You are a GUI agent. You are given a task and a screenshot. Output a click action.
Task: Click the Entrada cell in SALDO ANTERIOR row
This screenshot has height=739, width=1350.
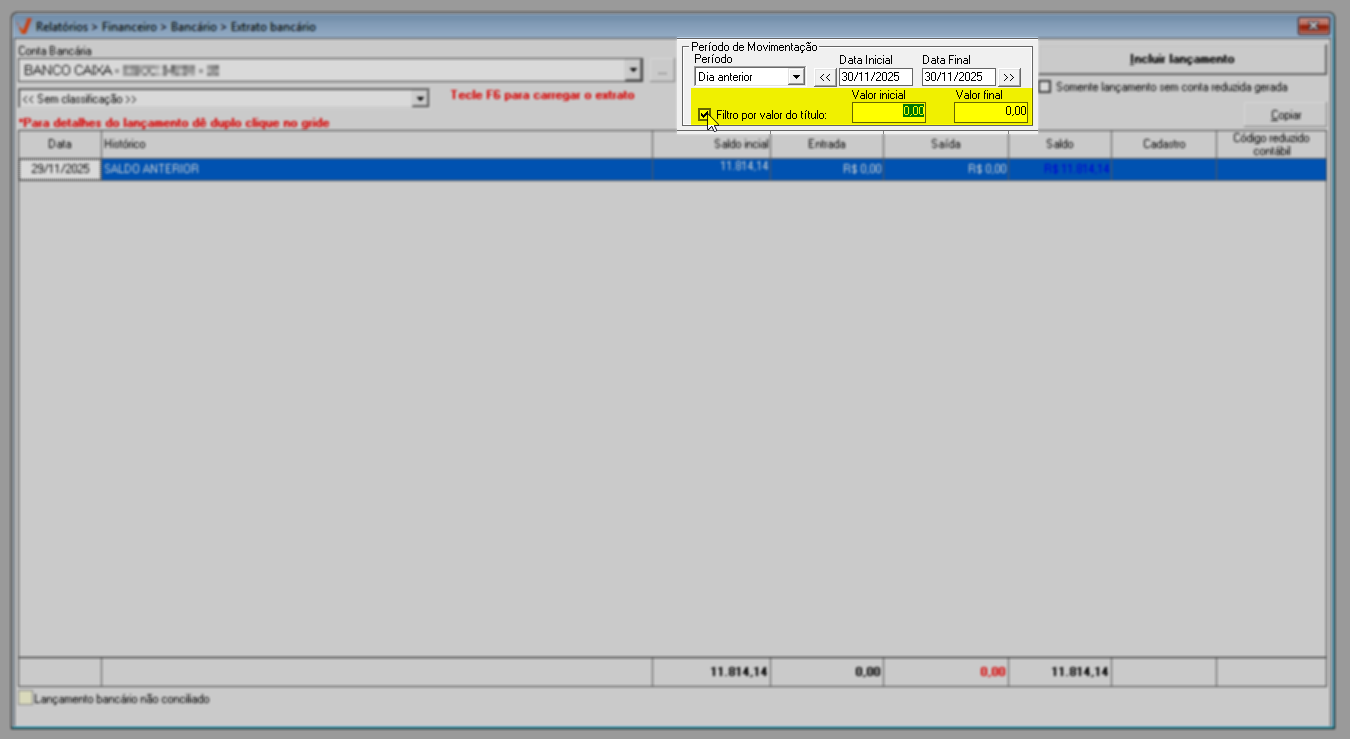(x=827, y=170)
